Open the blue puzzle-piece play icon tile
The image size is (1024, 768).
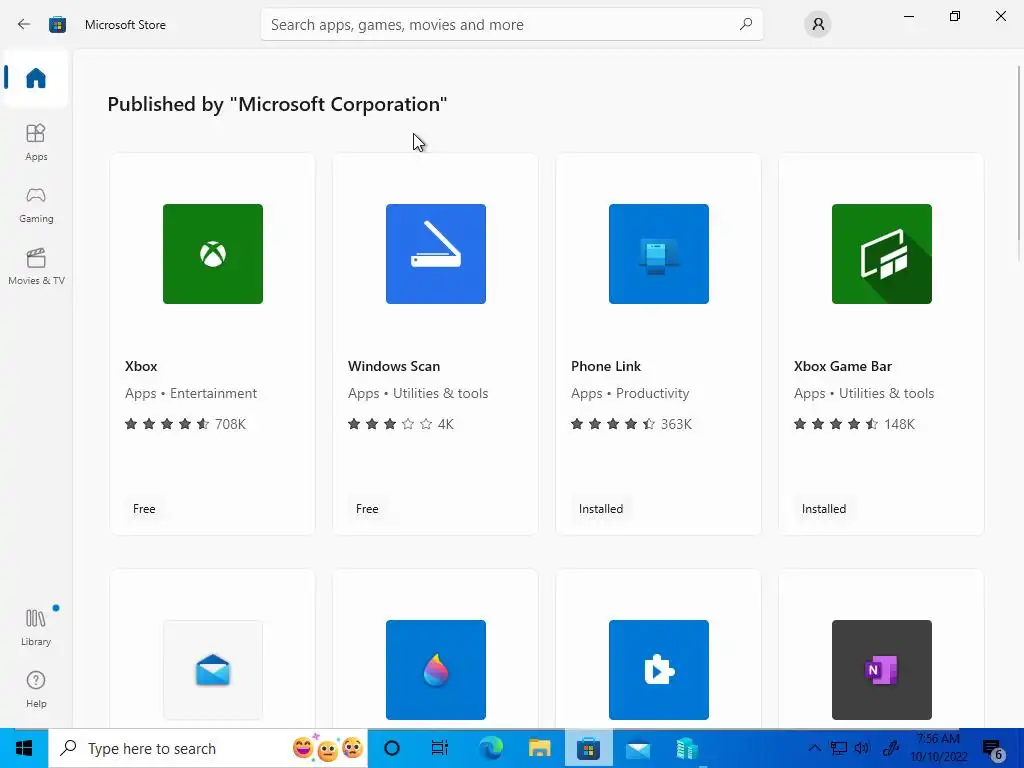[x=658, y=669]
